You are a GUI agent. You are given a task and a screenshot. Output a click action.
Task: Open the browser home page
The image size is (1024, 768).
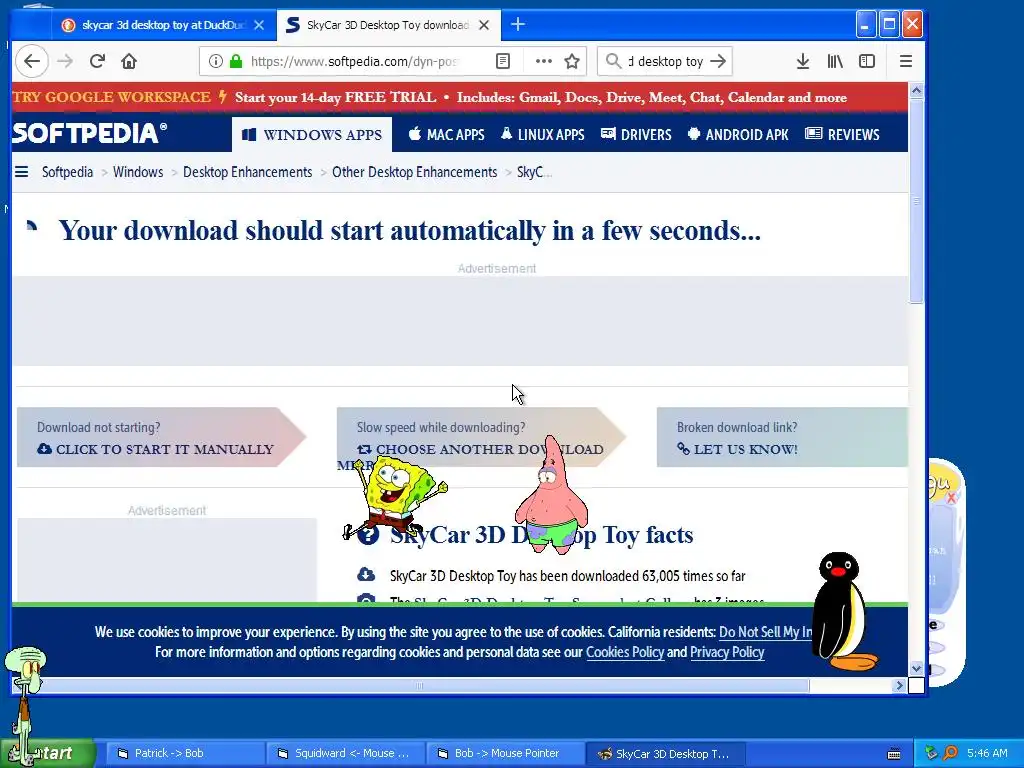coord(129,61)
